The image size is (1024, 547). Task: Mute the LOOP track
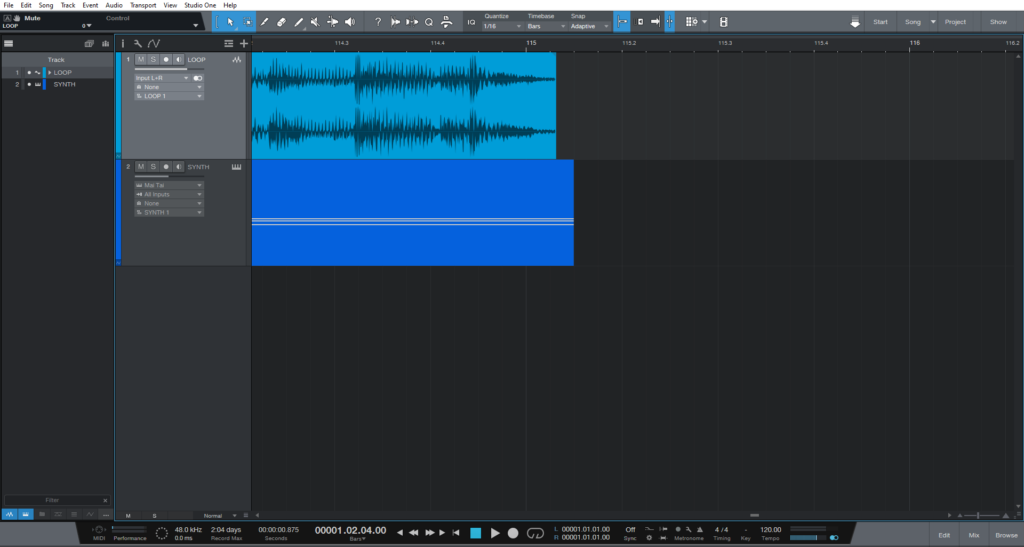pos(140,59)
